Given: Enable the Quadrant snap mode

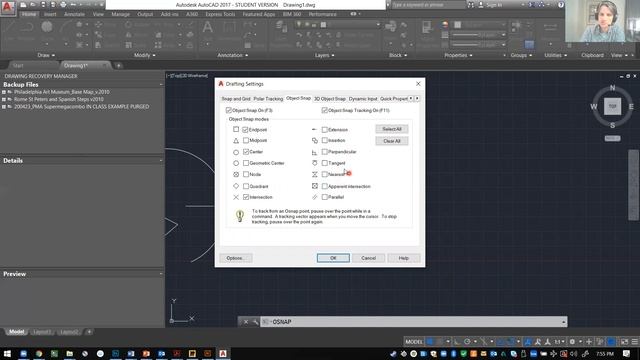Looking at the screenshot, I should [x=246, y=186].
